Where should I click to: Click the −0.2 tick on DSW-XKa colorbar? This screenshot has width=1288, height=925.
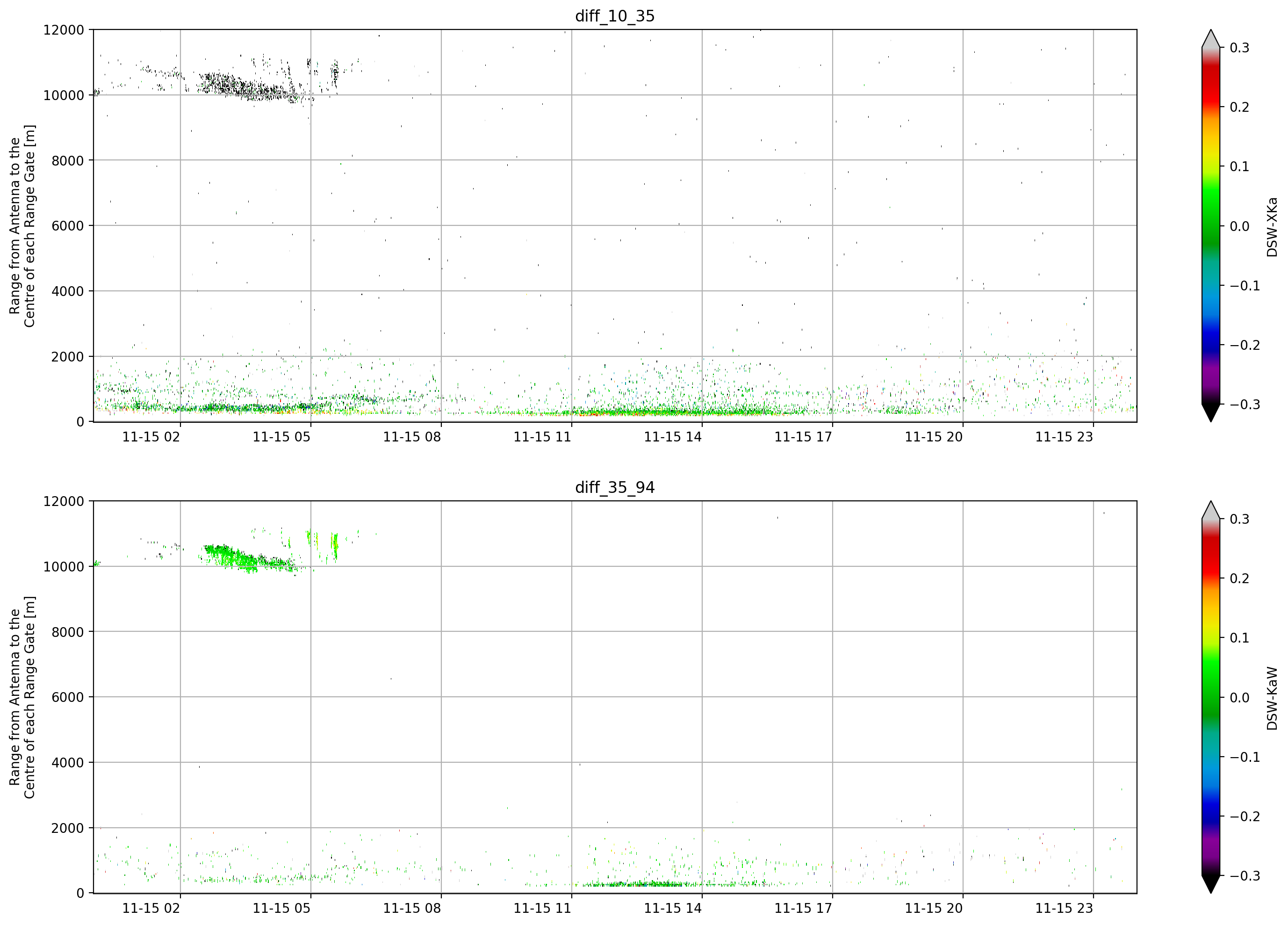pyautogui.click(x=1245, y=346)
